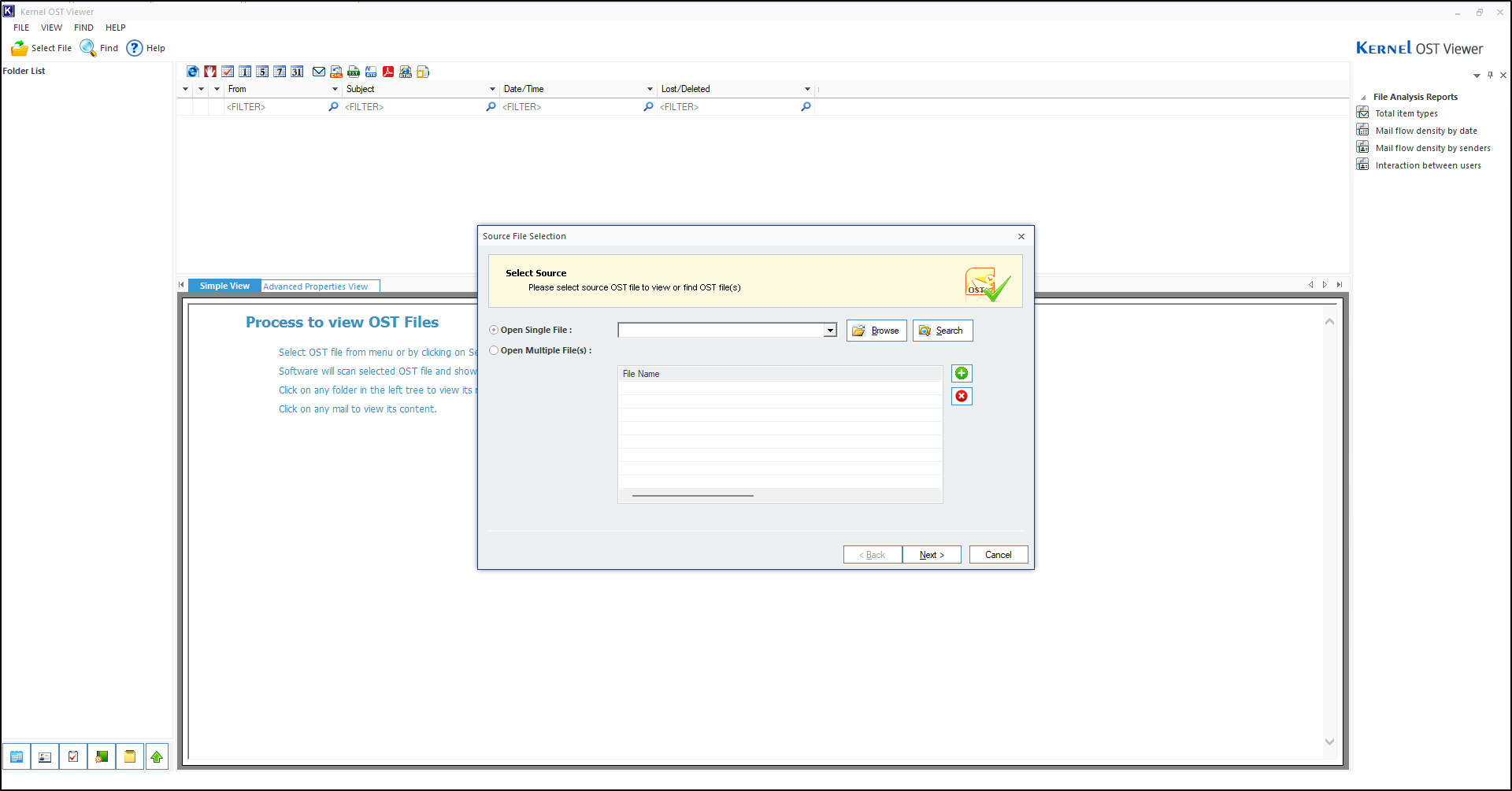The image size is (1512, 791).
Task: Pin the File Analysis Reports panel
Action: click(1490, 75)
